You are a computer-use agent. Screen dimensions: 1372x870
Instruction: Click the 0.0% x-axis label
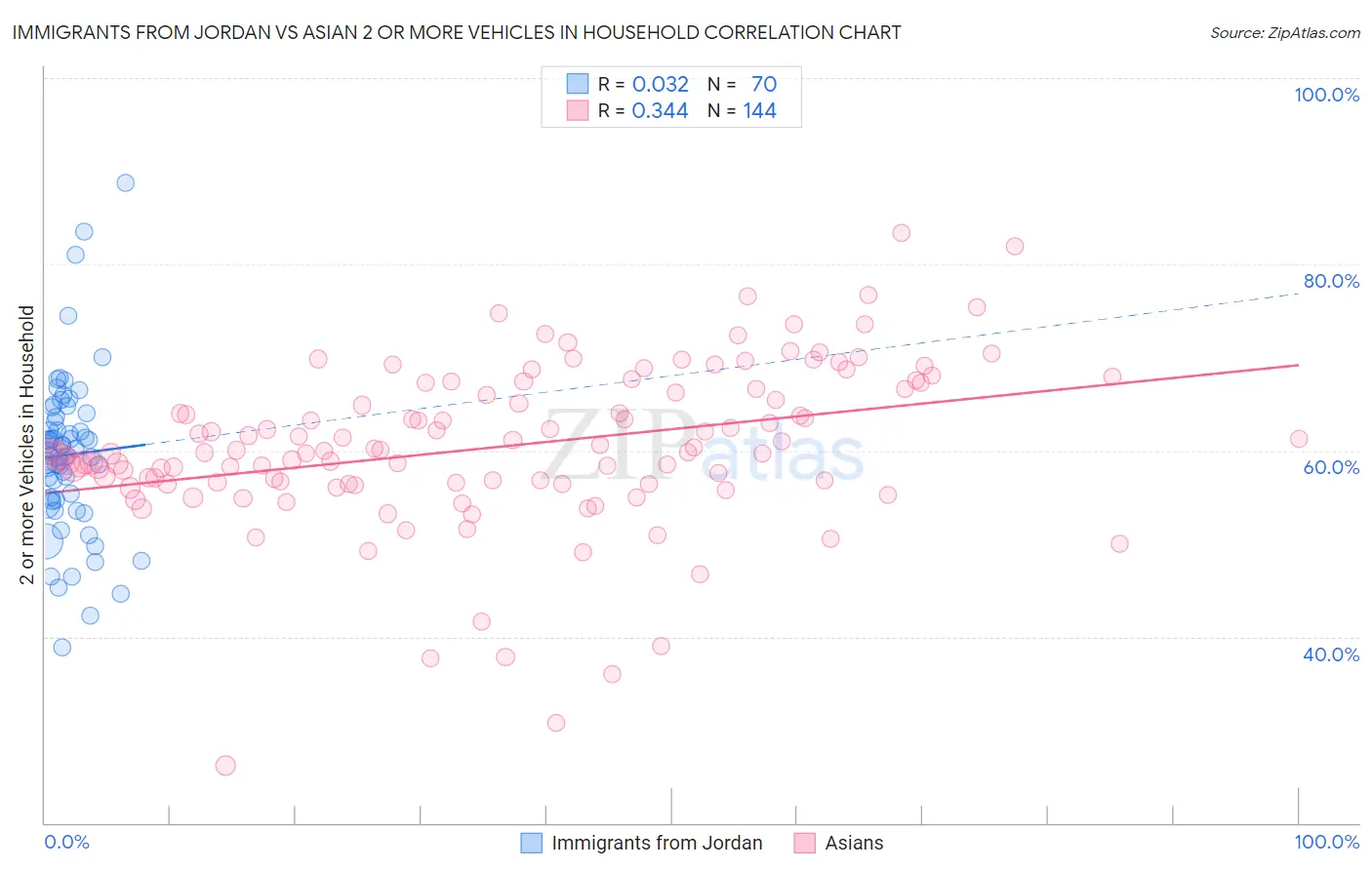66,842
